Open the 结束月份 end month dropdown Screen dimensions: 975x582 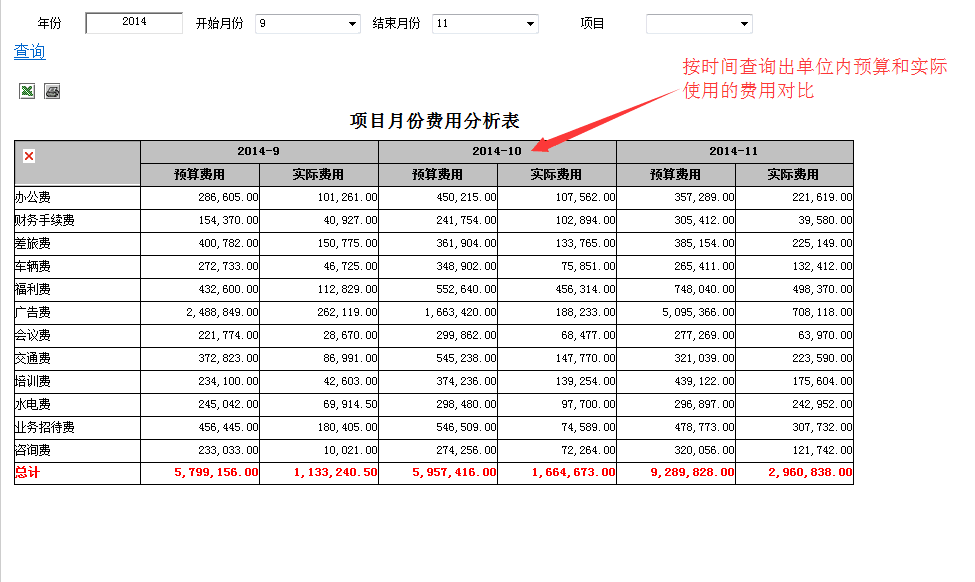[485, 23]
